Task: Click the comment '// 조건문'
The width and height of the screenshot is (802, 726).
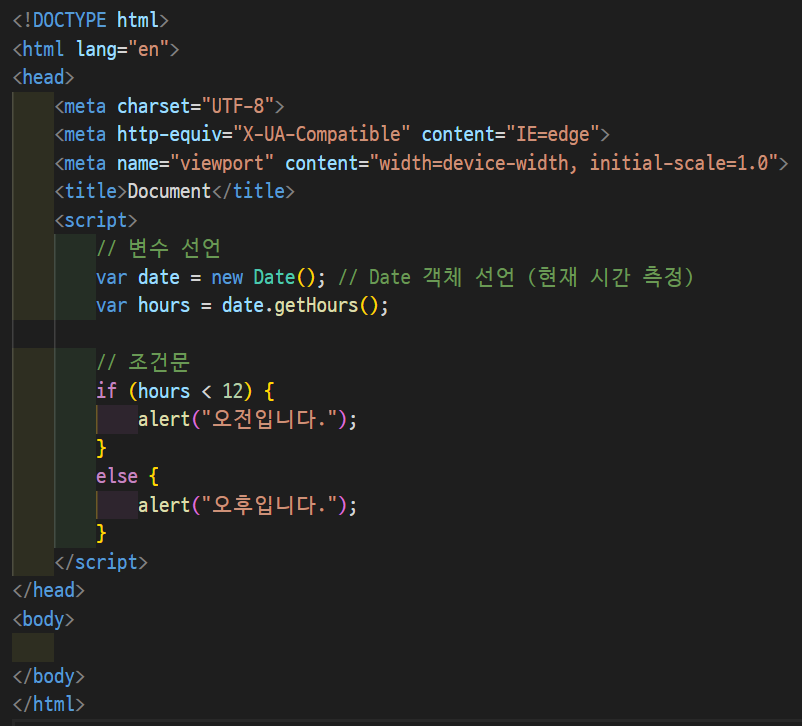Action: 143,362
